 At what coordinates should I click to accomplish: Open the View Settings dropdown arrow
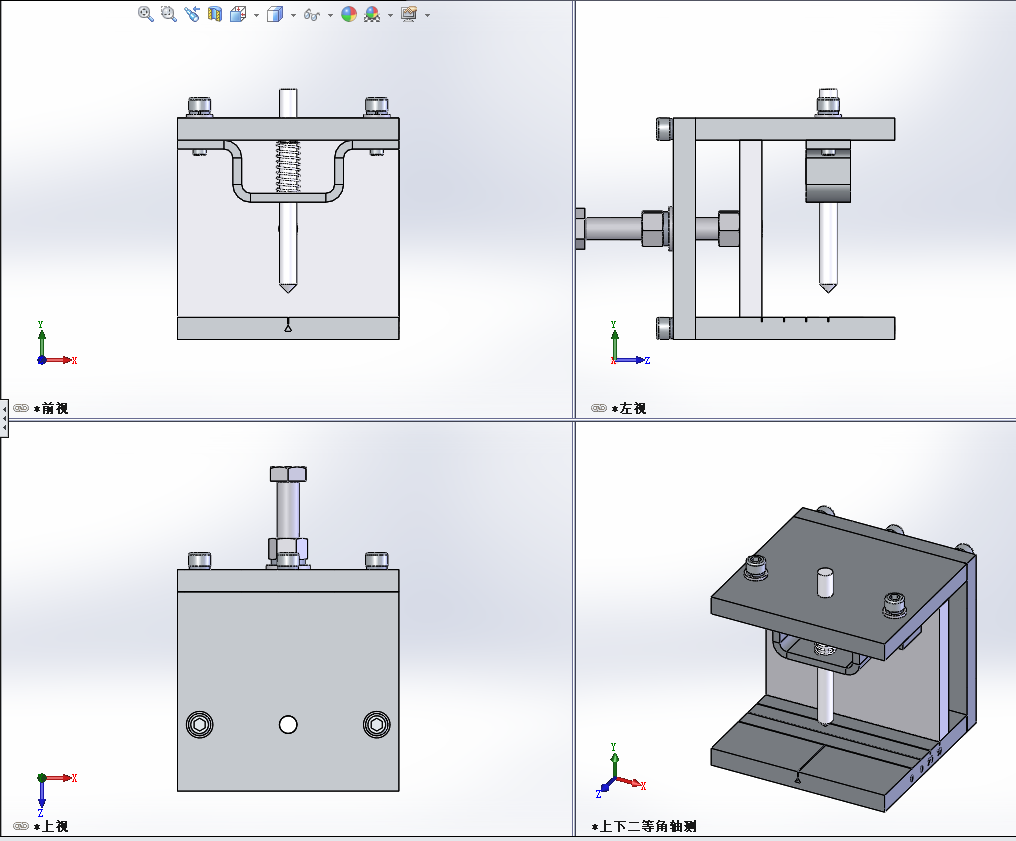click(428, 15)
